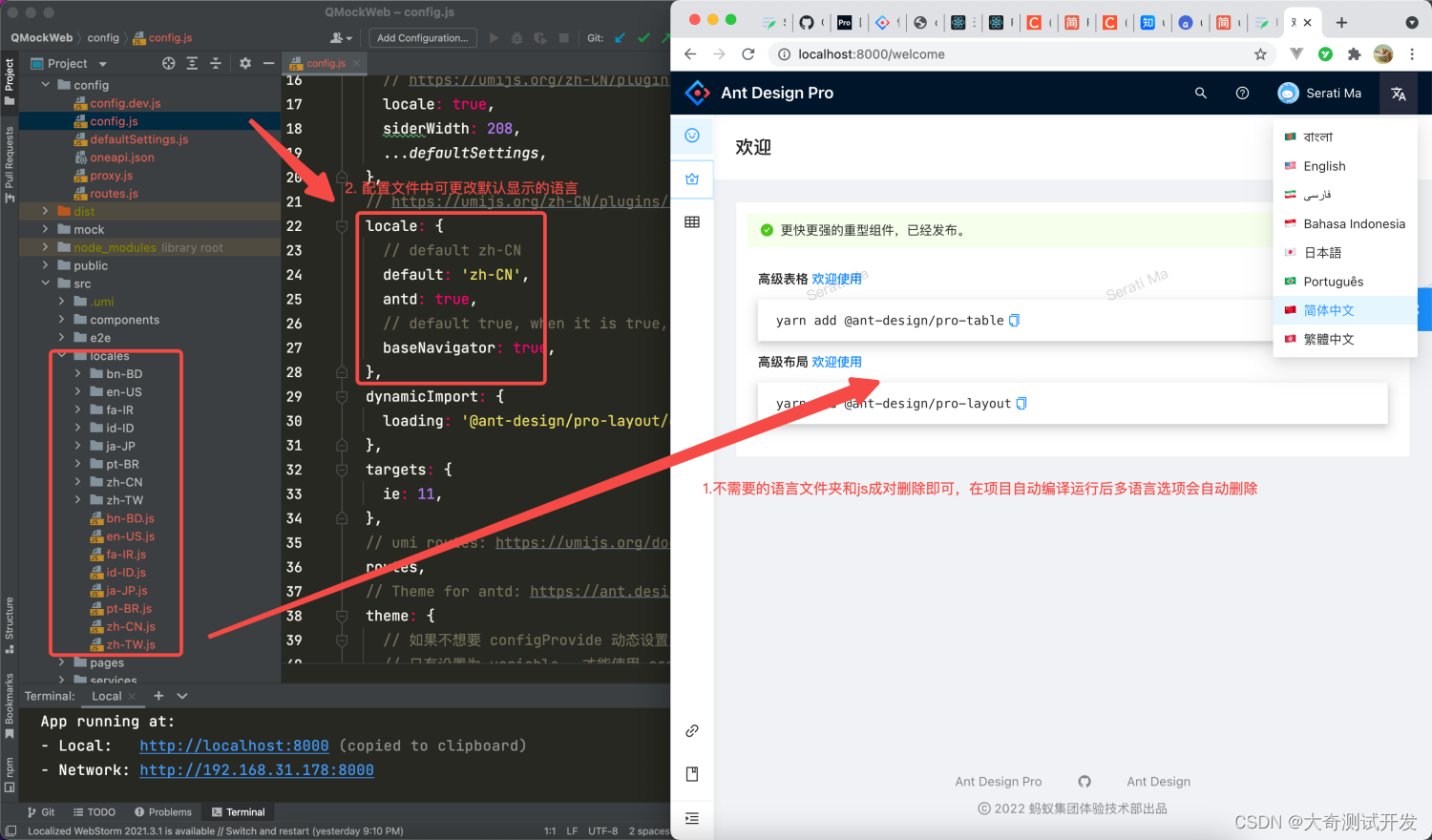The height and width of the screenshot is (840, 1432).
Task: Open the Problems tool window tab
Action: click(163, 812)
